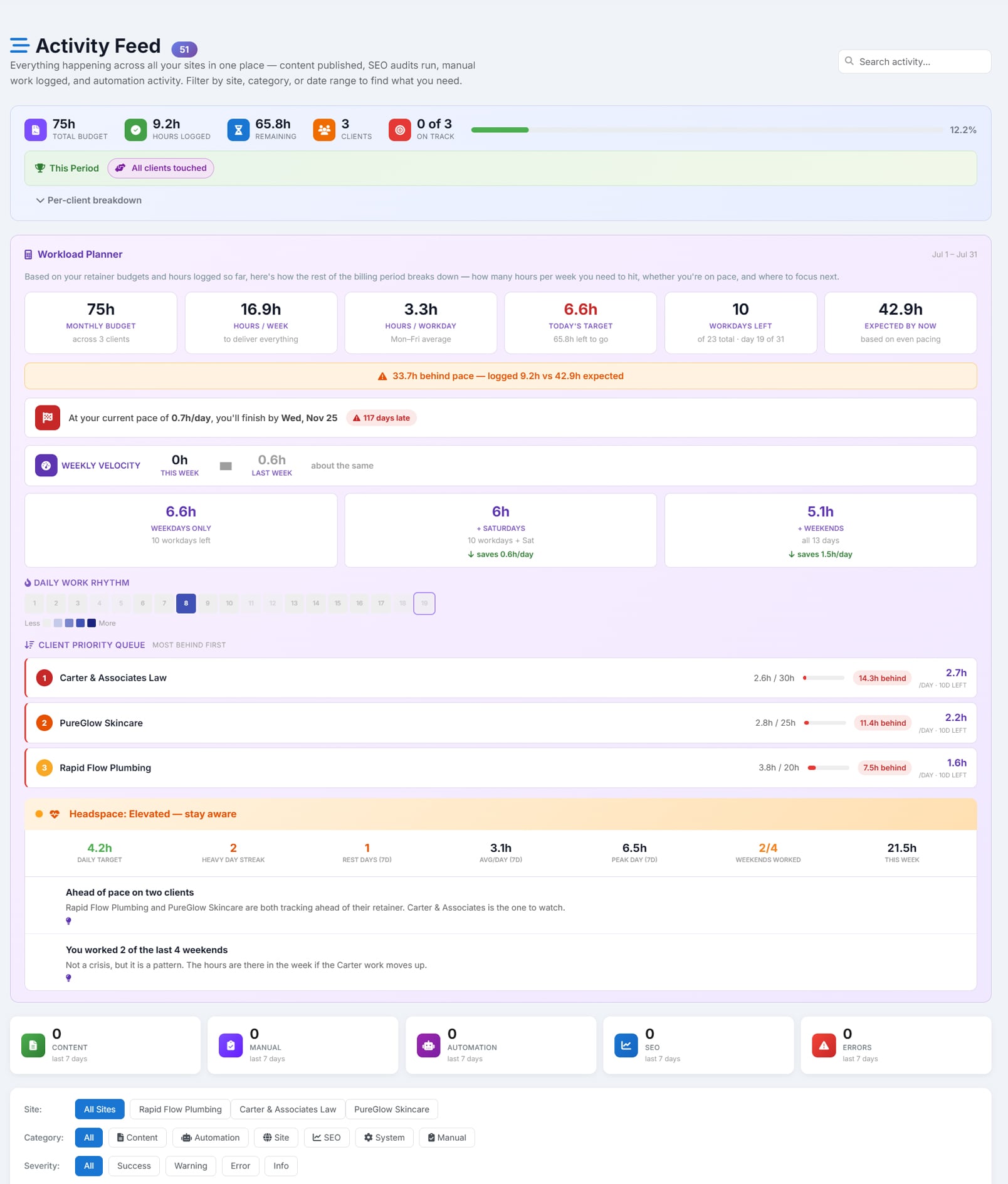
Task: Filter severity by Error
Action: (x=240, y=1166)
